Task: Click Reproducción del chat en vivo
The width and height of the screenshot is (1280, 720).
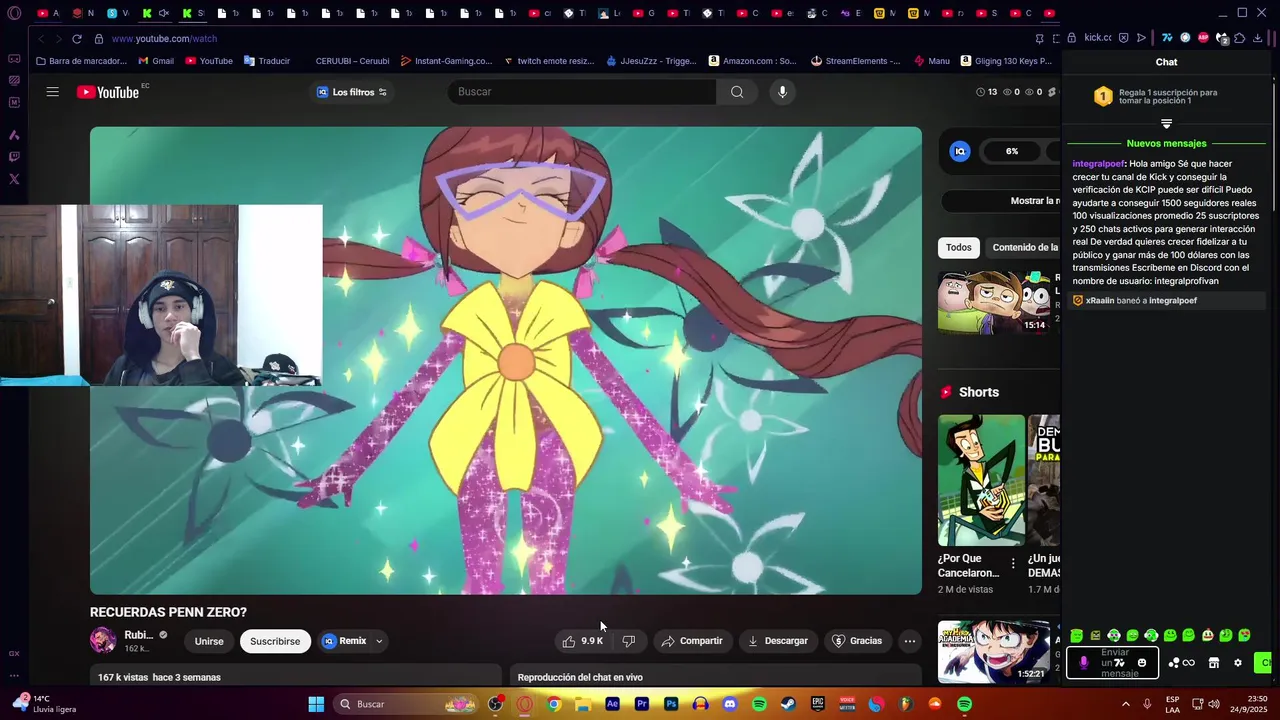Action: pyautogui.click(x=580, y=677)
